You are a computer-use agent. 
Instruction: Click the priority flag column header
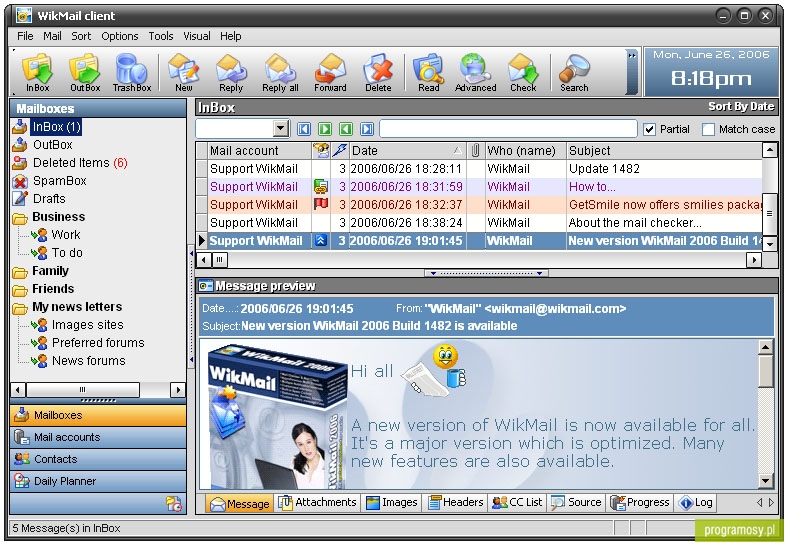pyautogui.click(x=340, y=150)
